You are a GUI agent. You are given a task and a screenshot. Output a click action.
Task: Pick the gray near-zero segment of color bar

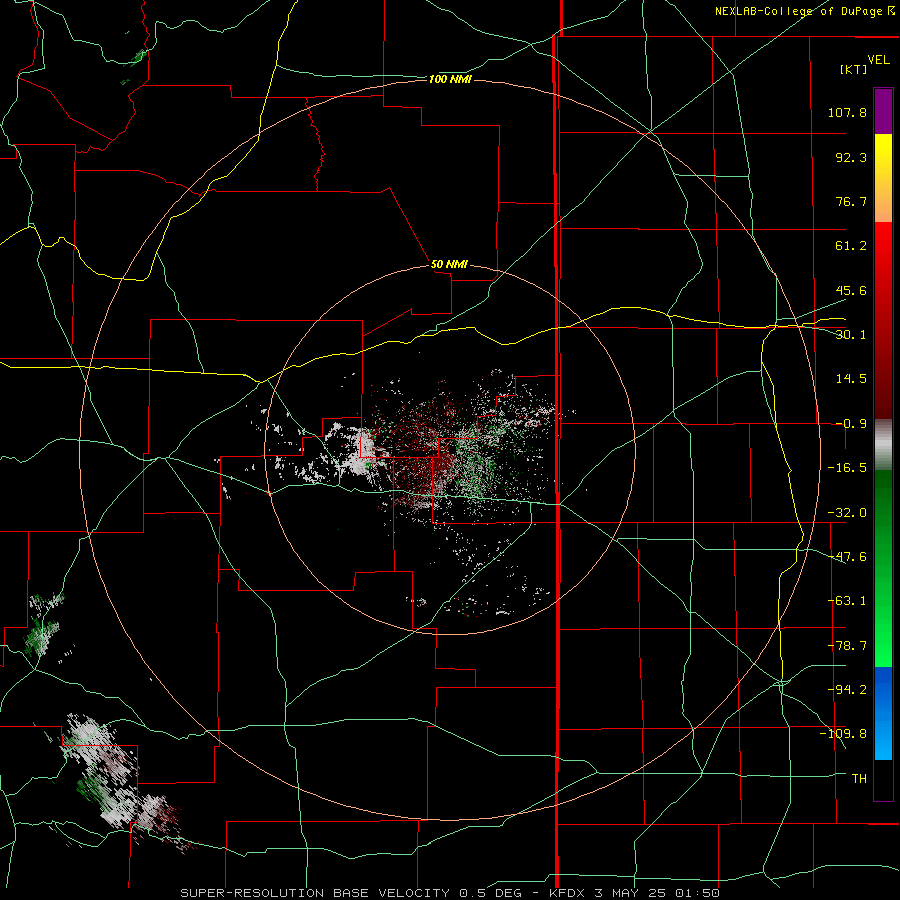[883, 445]
